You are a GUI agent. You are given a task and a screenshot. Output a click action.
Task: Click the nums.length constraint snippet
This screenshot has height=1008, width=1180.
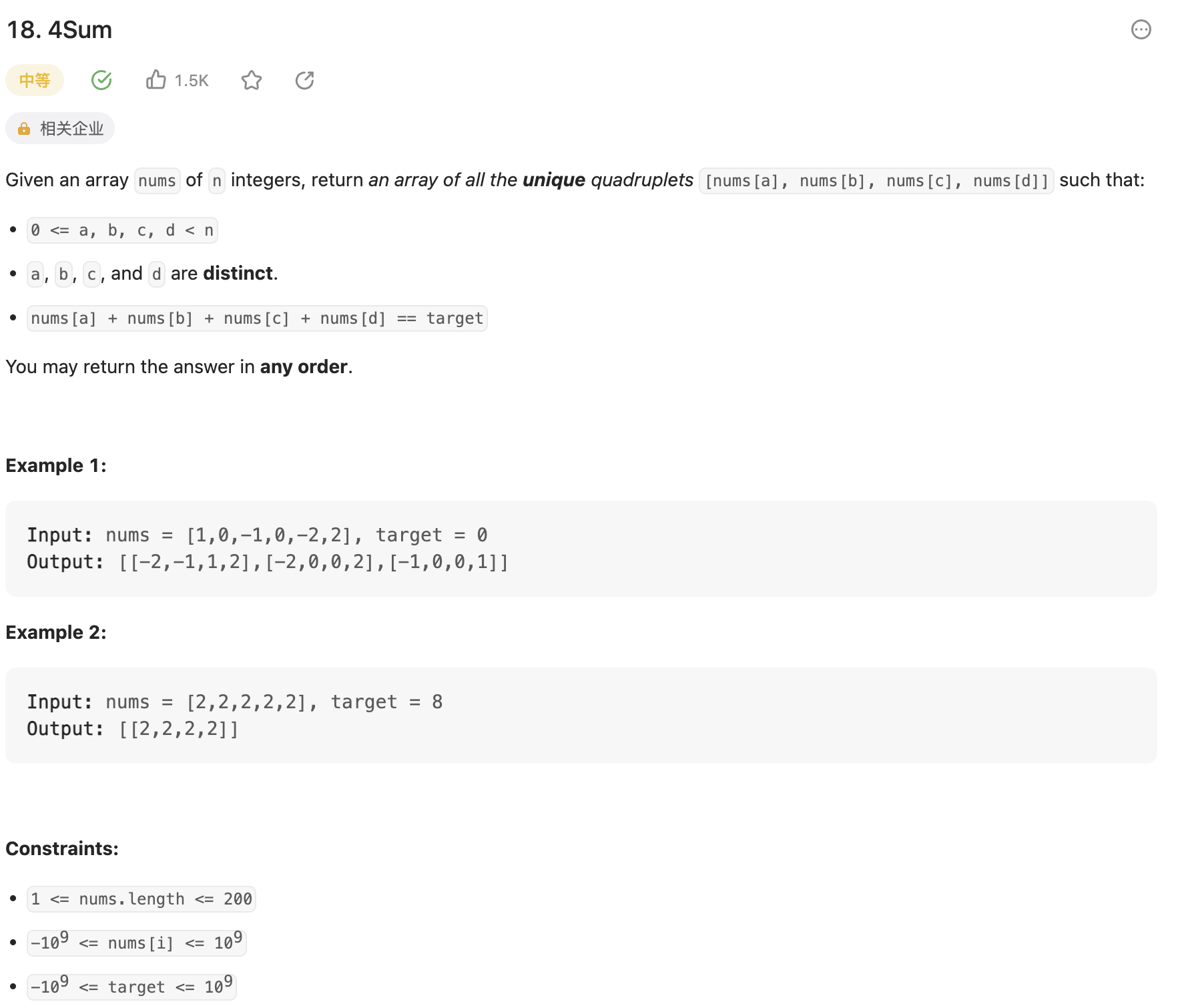[141, 899]
